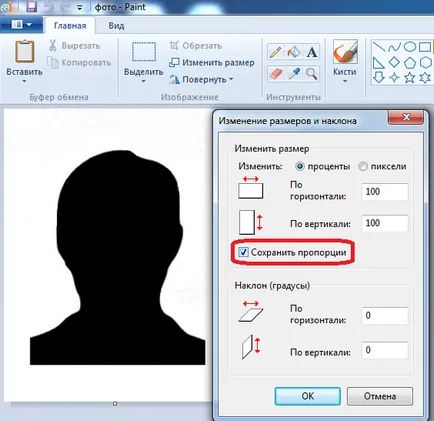Click the Save floppy disk icon
The width and height of the screenshot is (434, 421).
pos(31,7)
